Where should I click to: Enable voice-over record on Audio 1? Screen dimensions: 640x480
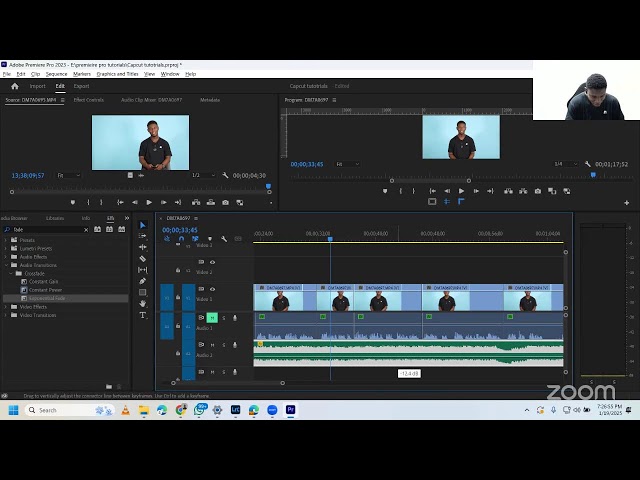[x=235, y=318]
